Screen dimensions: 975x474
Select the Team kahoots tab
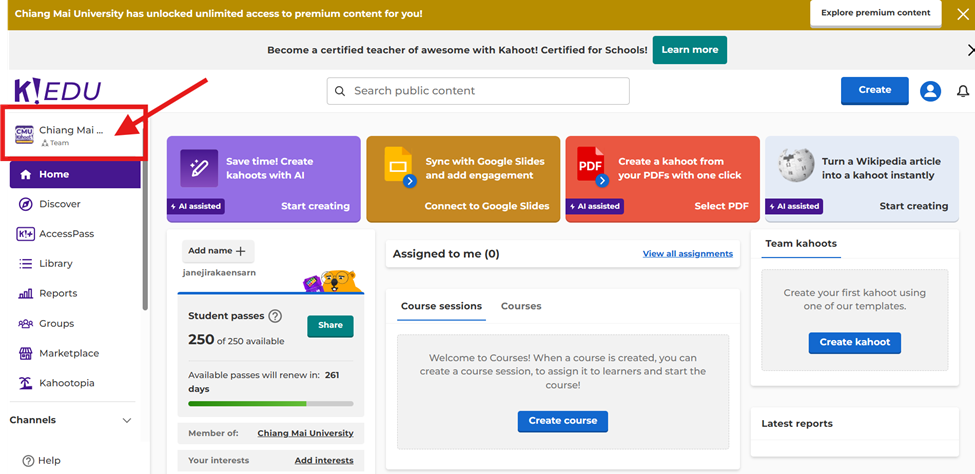coord(801,243)
